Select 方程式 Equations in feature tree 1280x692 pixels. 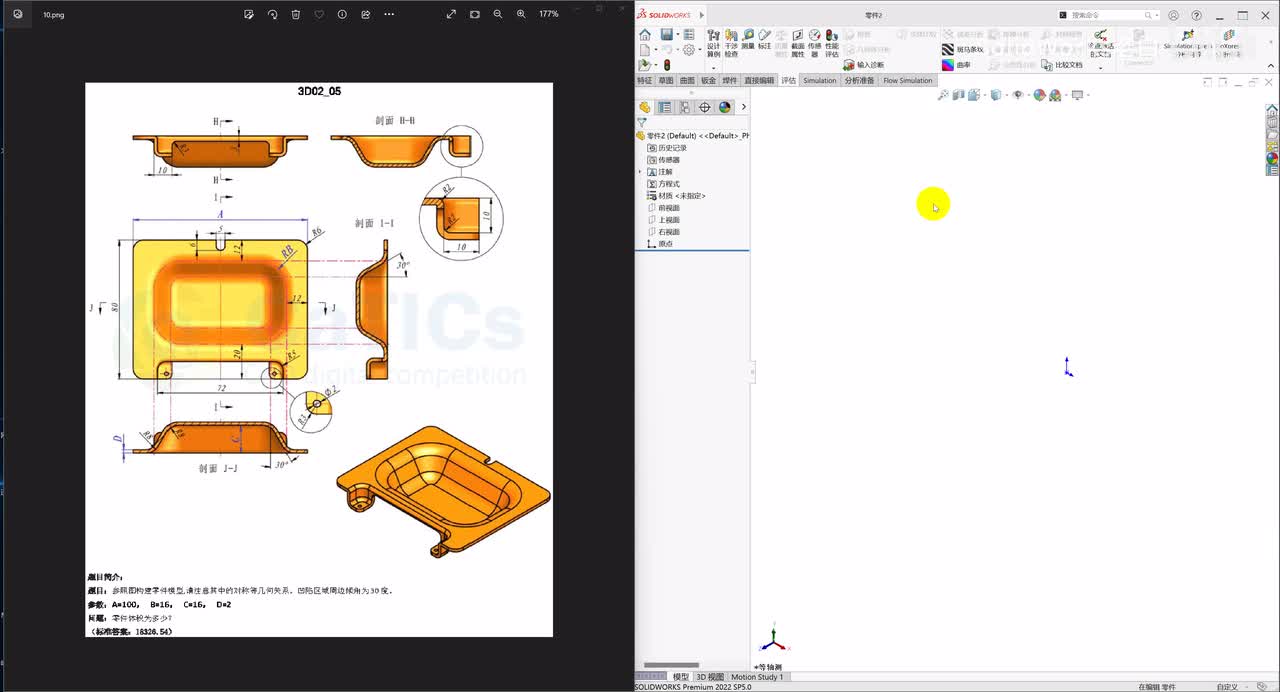(664, 184)
